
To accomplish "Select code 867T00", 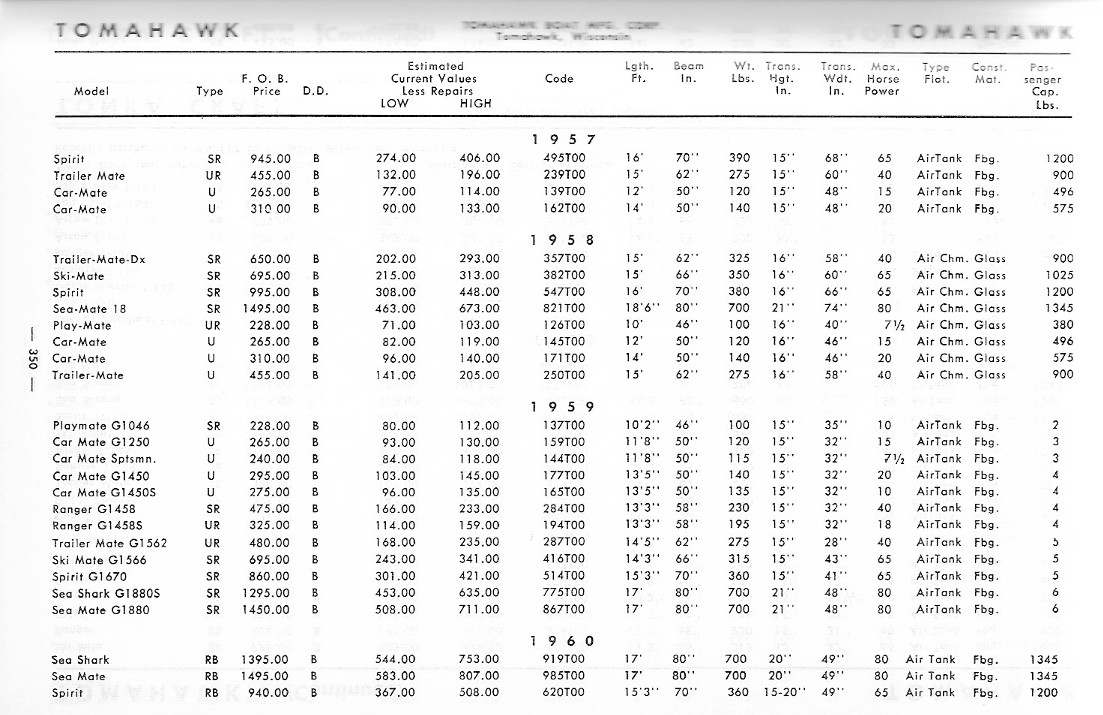I will (x=564, y=609).
